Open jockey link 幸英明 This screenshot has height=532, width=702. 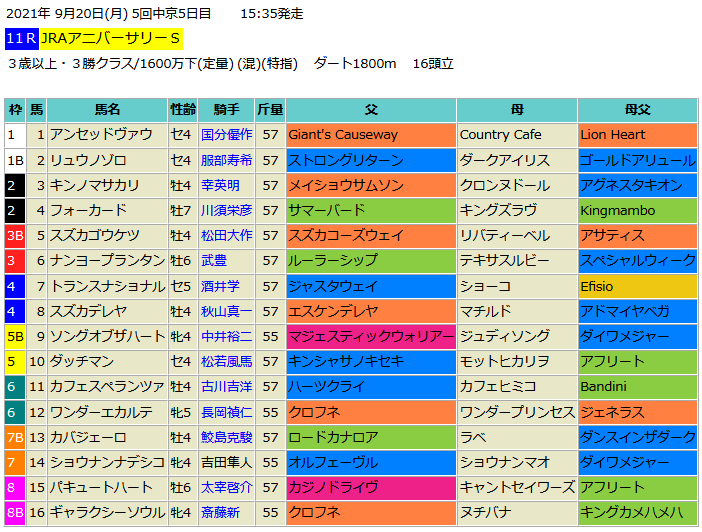tap(220, 185)
